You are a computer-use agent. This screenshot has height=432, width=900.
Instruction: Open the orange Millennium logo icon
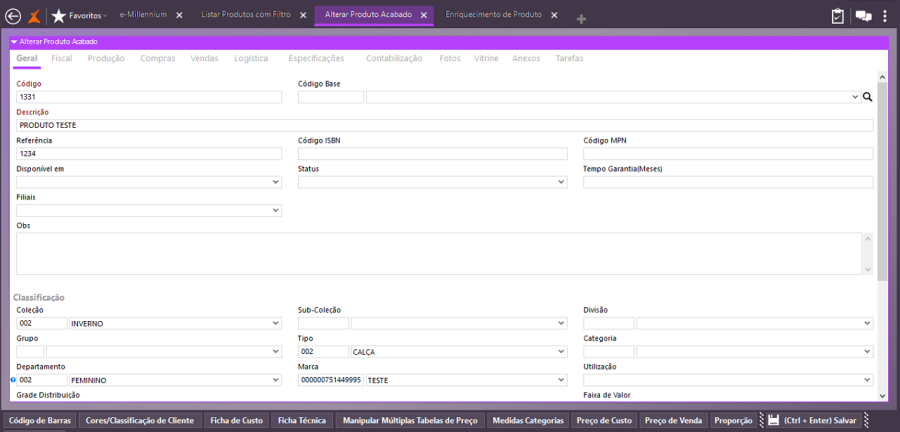[35, 15]
